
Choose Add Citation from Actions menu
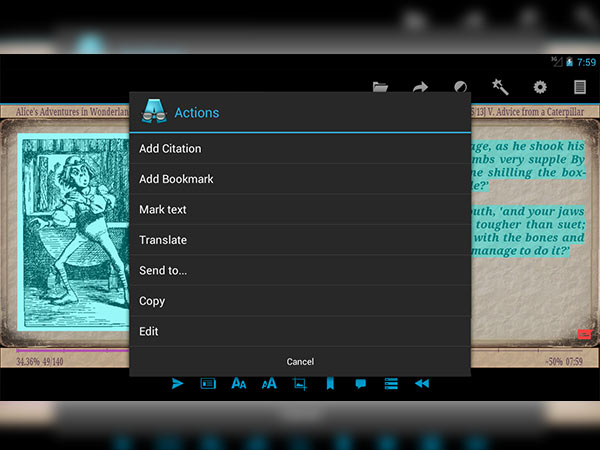click(300, 148)
